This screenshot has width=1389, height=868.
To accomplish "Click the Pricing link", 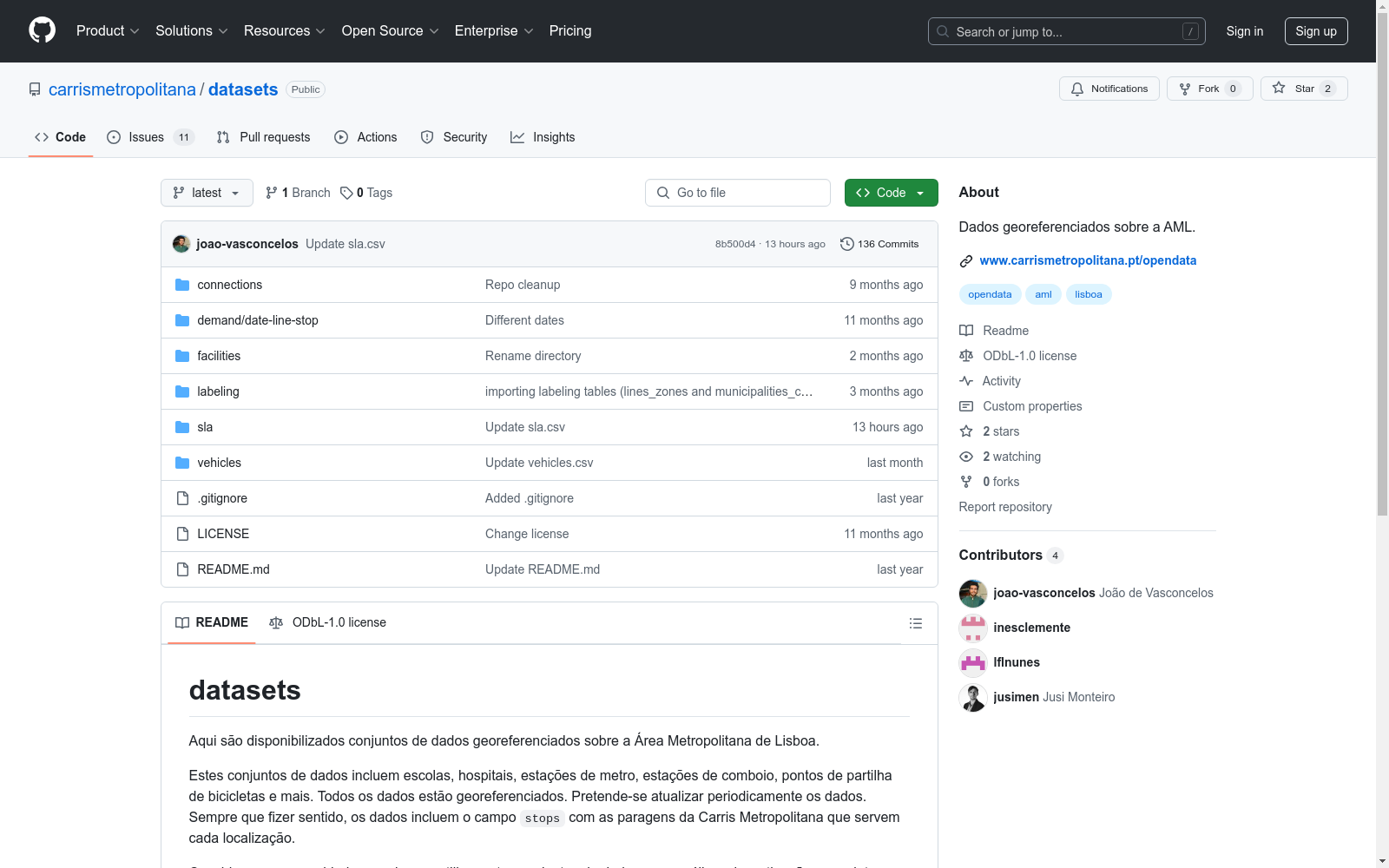I will (x=570, y=30).
